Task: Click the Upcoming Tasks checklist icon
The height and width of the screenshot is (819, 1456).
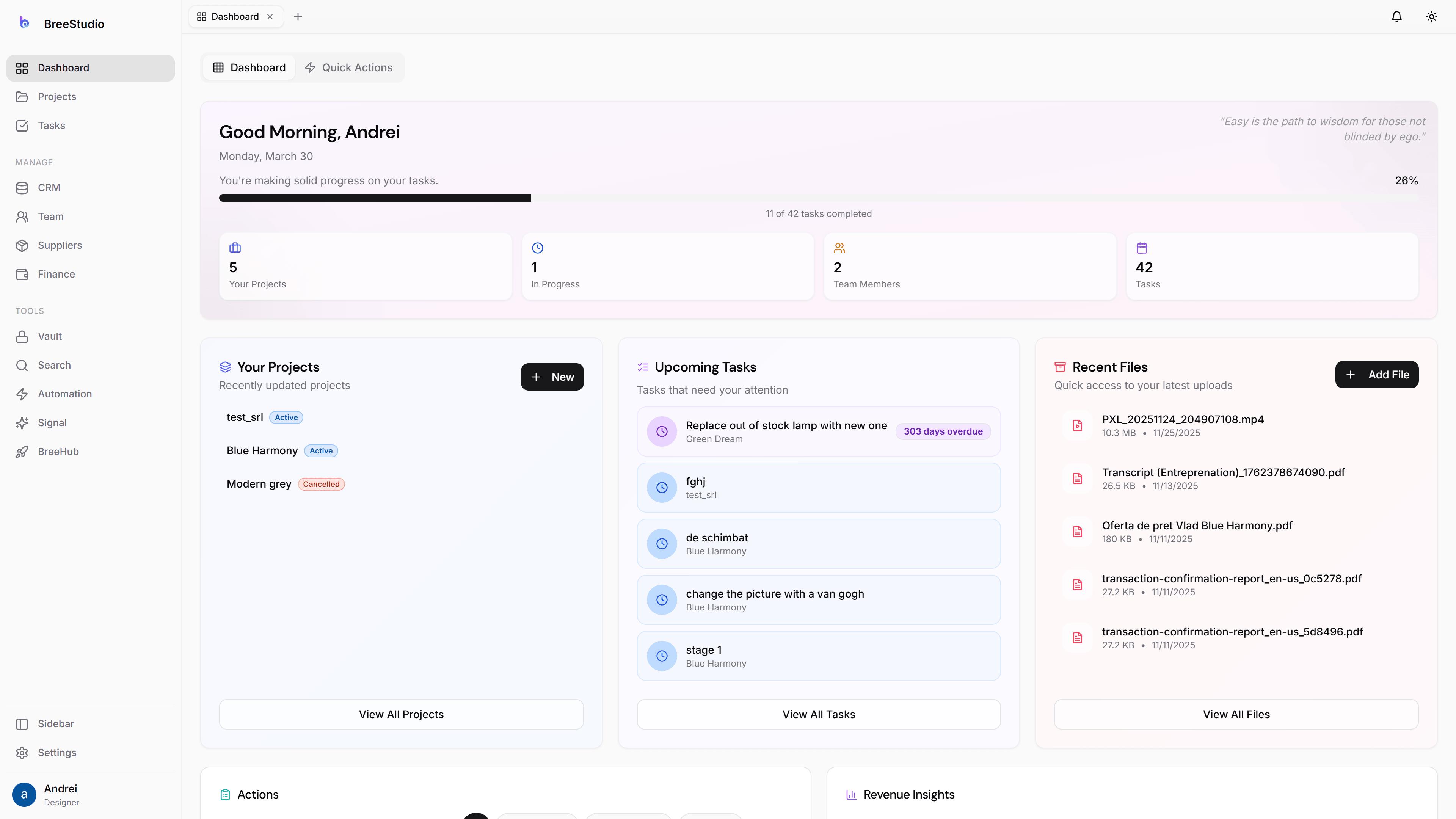Action: [x=643, y=367]
